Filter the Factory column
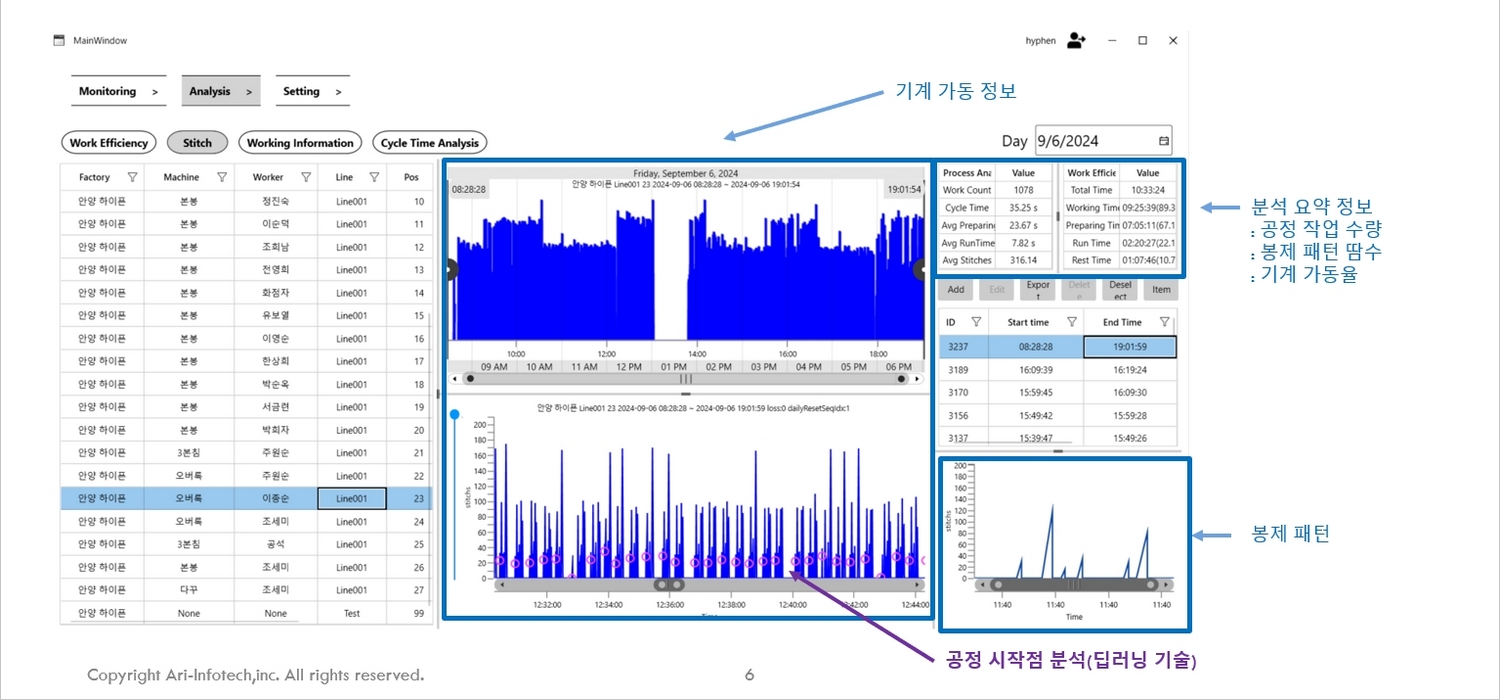 [132, 177]
